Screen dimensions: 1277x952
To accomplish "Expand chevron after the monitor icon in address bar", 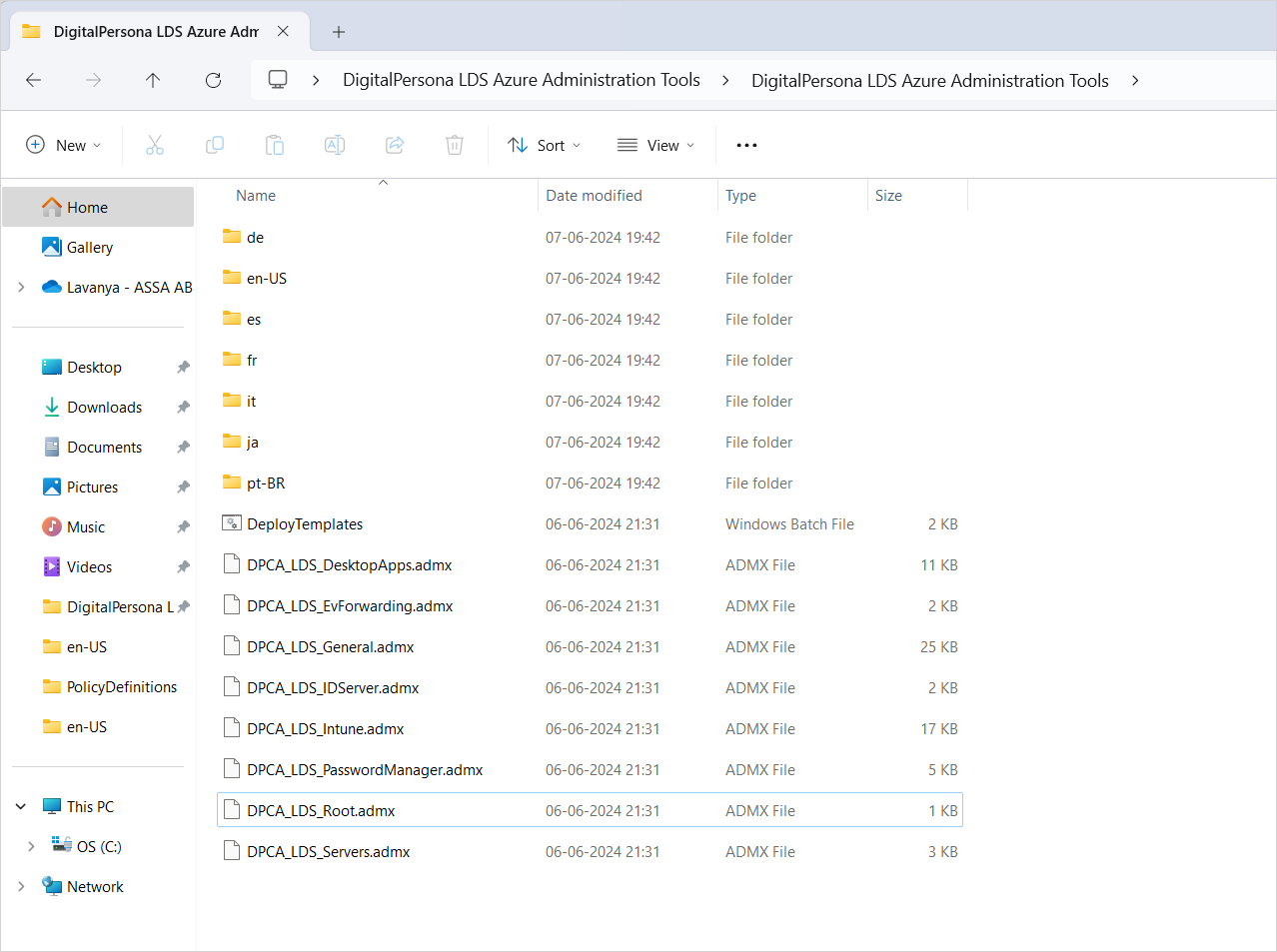I will tap(316, 80).
